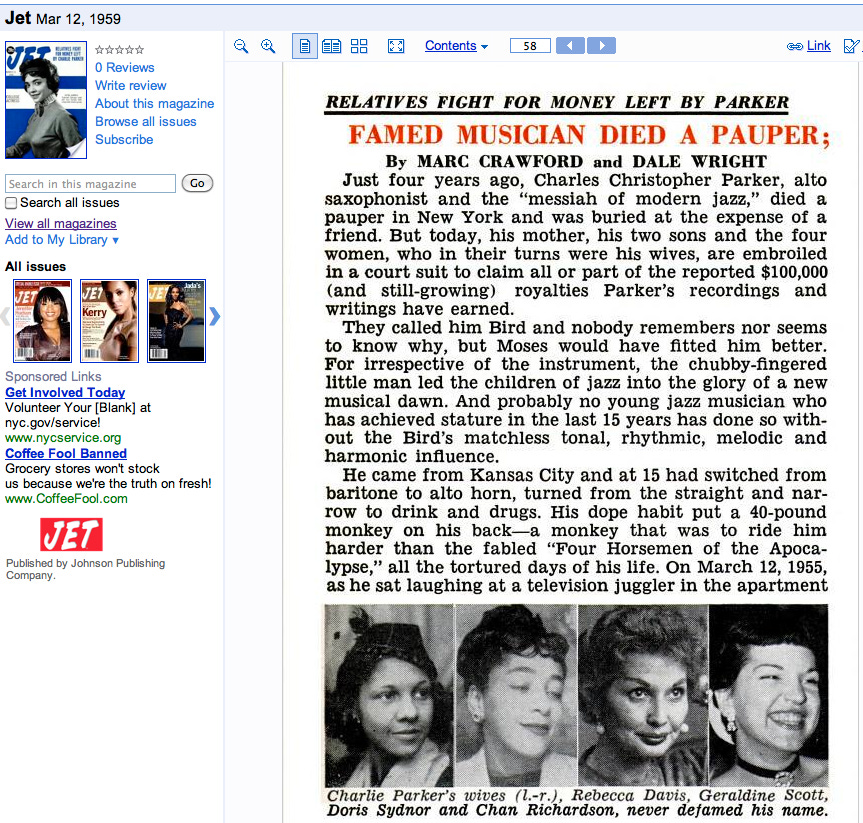
Task: Click www.nycservice.org ad URL
Action: point(63,438)
